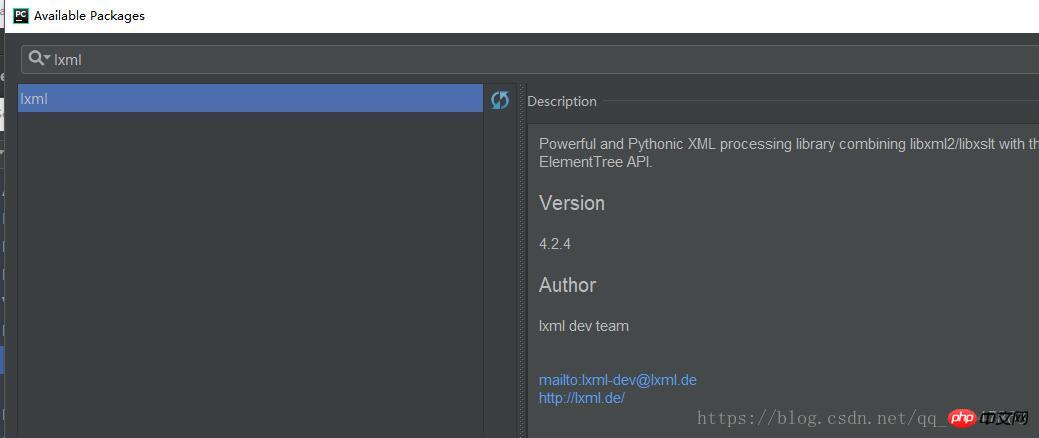Screen dimensions: 1039x438
Task: Click the 4.2.4 version number
Action: click(x=555, y=244)
